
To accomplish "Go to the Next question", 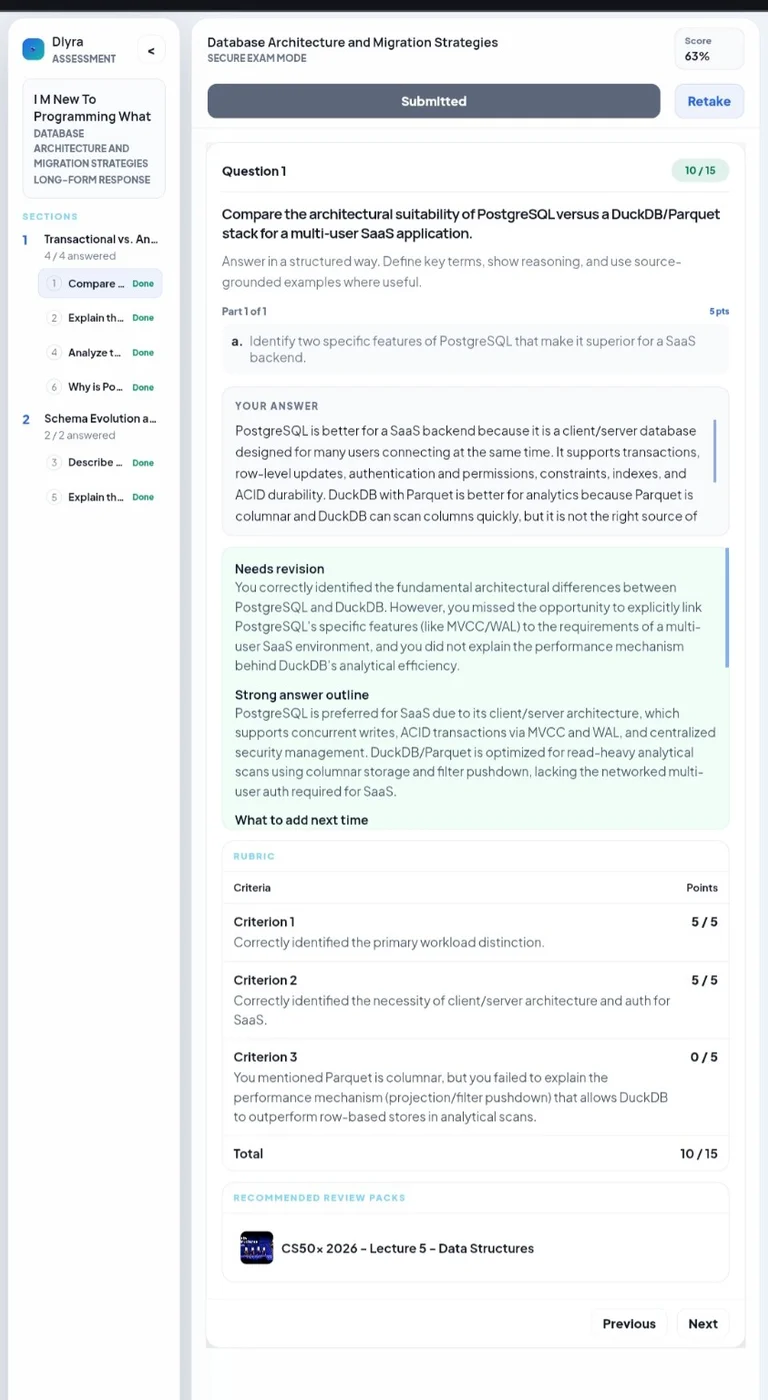I will (703, 1323).
